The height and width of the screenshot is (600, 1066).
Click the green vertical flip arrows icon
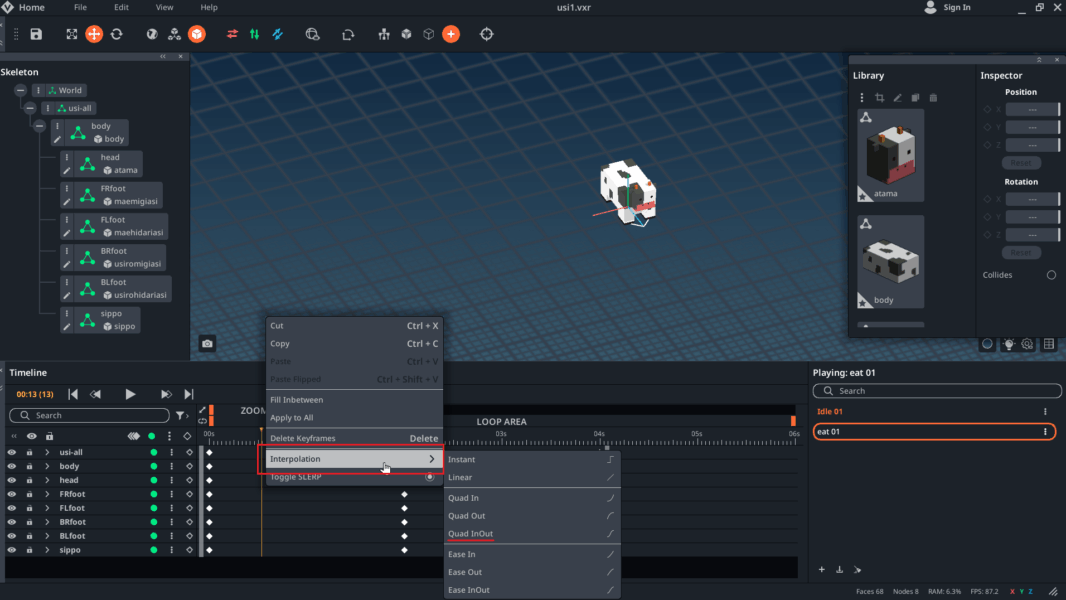(x=254, y=34)
